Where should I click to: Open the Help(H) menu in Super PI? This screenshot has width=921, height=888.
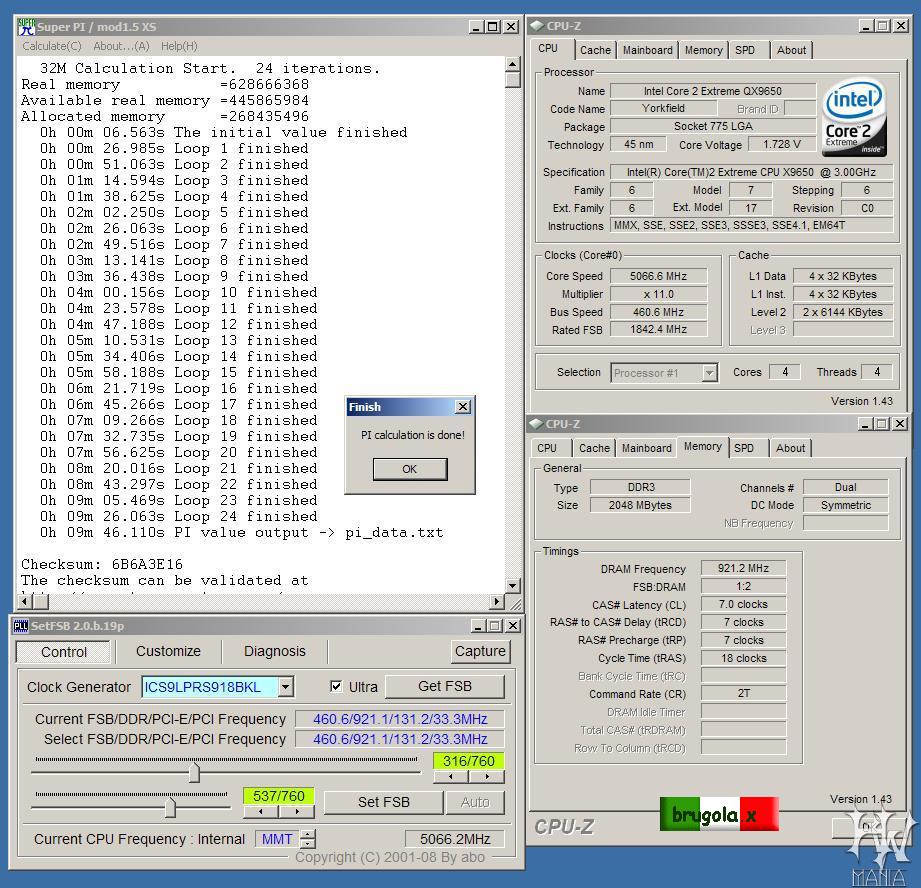click(x=179, y=46)
